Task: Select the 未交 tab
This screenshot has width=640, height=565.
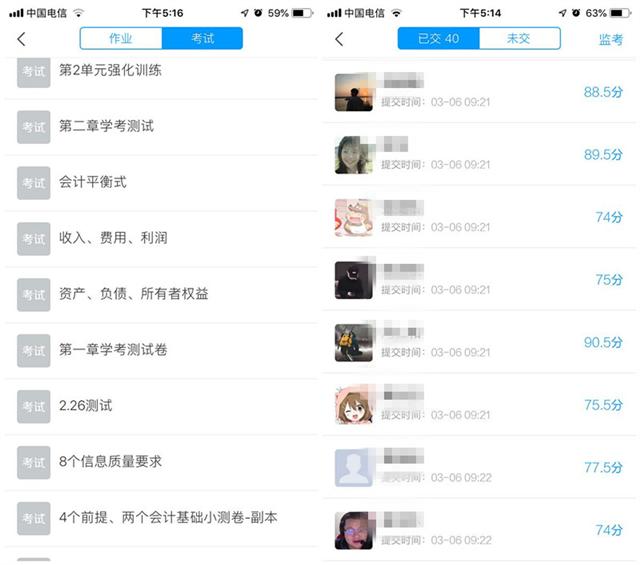Action: pyautogui.click(x=519, y=38)
